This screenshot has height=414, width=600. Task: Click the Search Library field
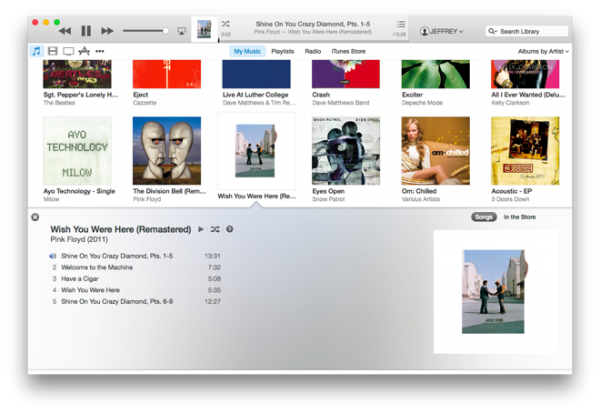click(x=526, y=31)
